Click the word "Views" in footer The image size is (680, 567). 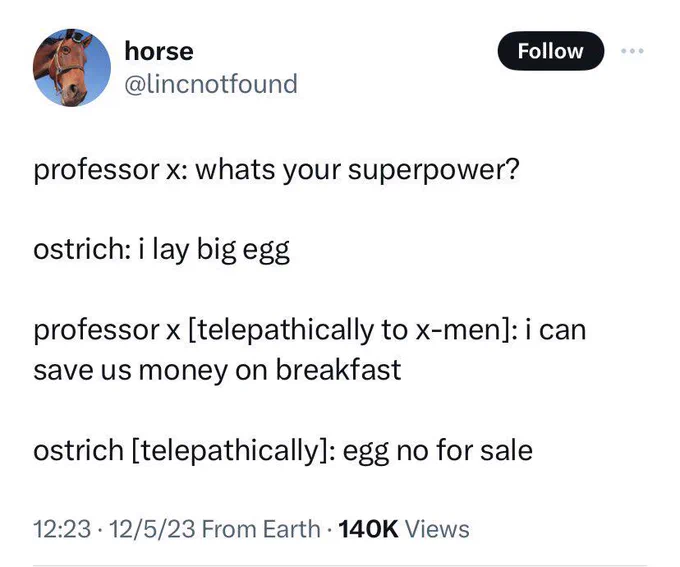click(x=437, y=529)
